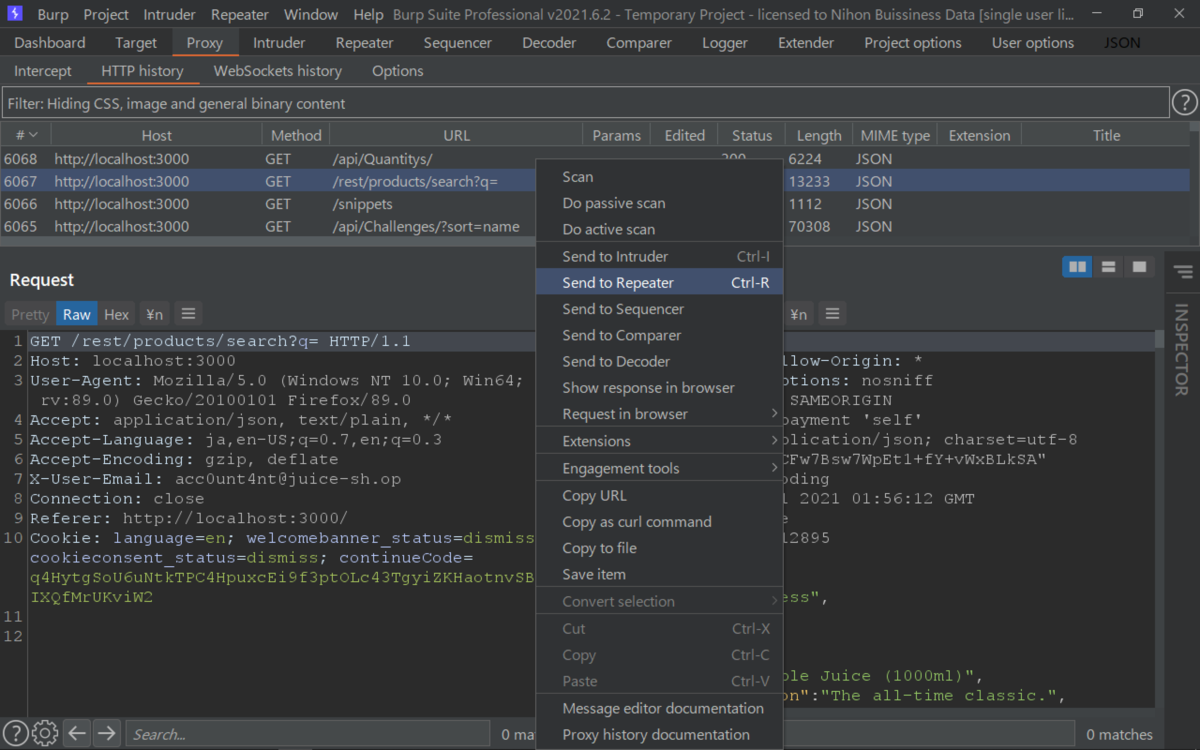This screenshot has height=750, width=1200.
Task: Open the Comparer tab
Action: click(639, 43)
